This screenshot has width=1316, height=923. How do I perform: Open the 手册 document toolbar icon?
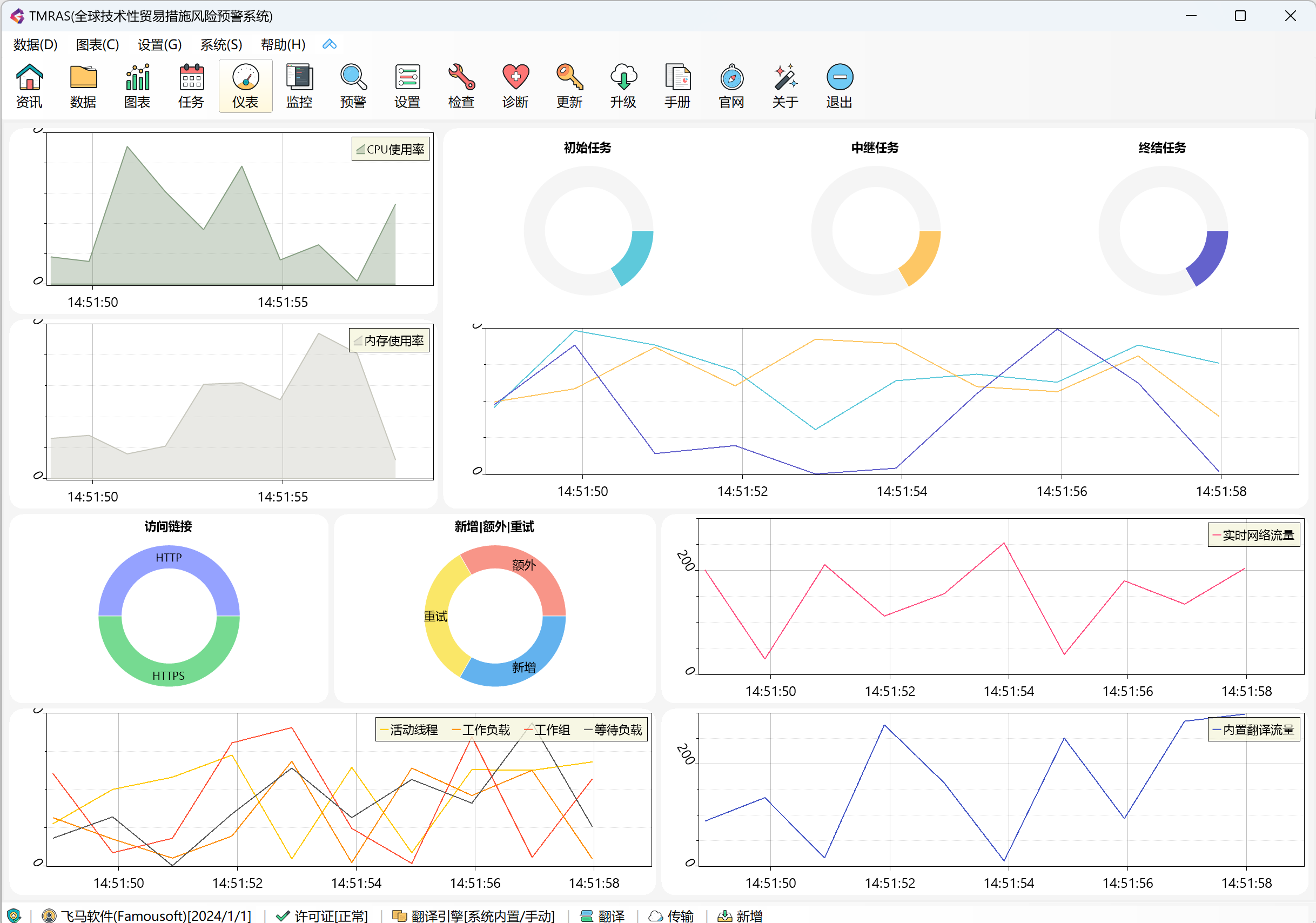677,86
